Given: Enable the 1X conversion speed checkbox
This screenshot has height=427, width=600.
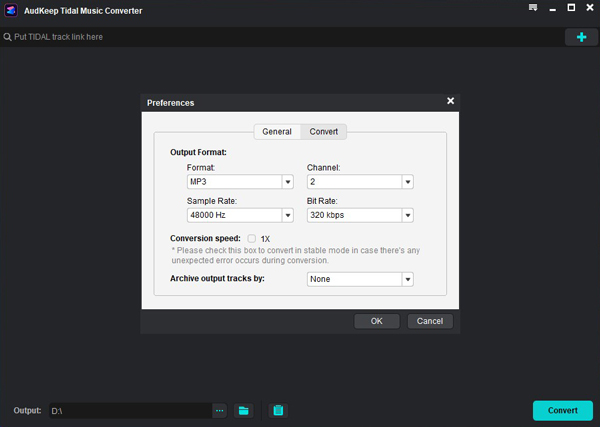Looking at the screenshot, I should click(x=251, y=238).
